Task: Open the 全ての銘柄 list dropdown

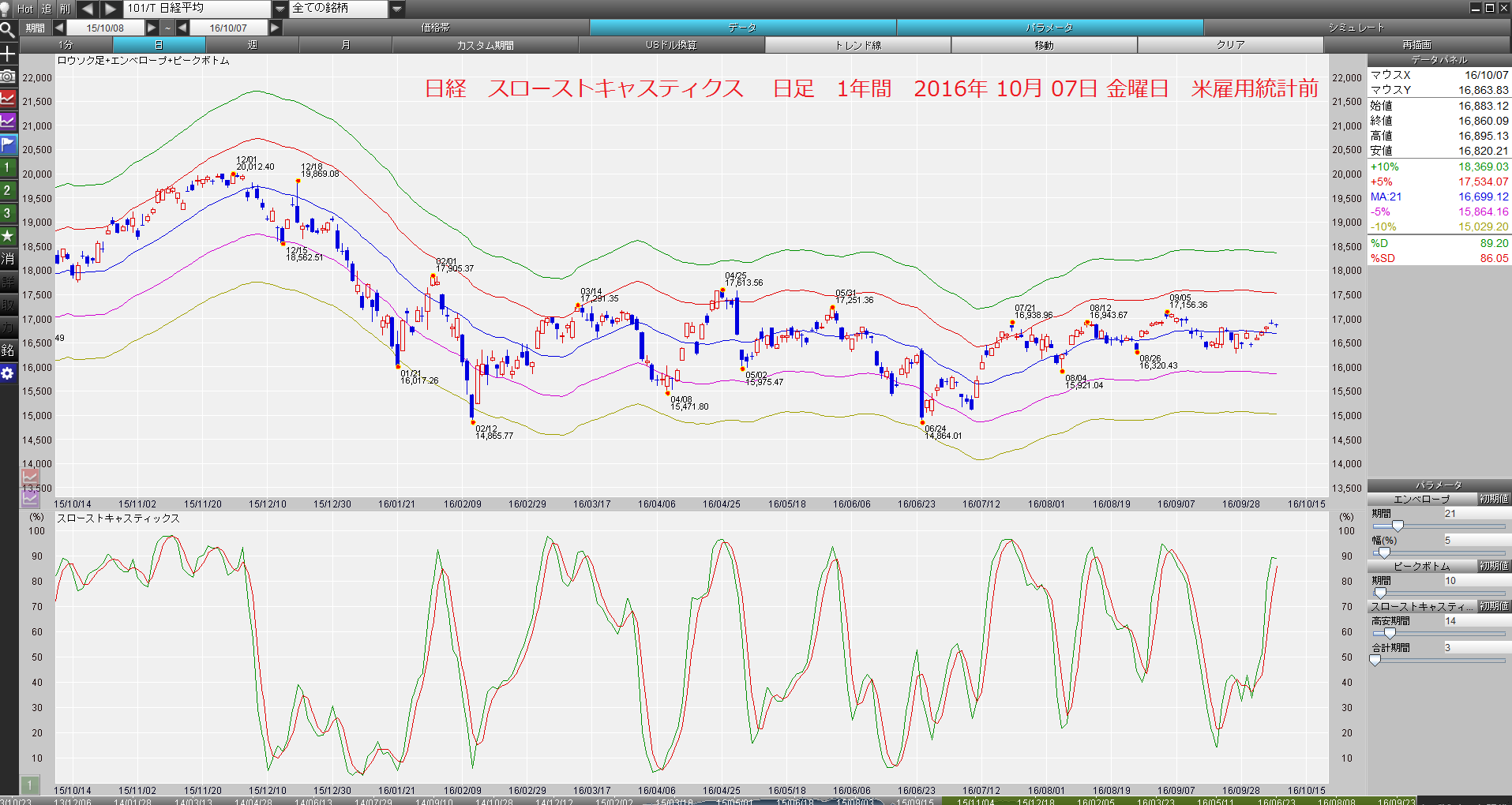Action: 397,9
